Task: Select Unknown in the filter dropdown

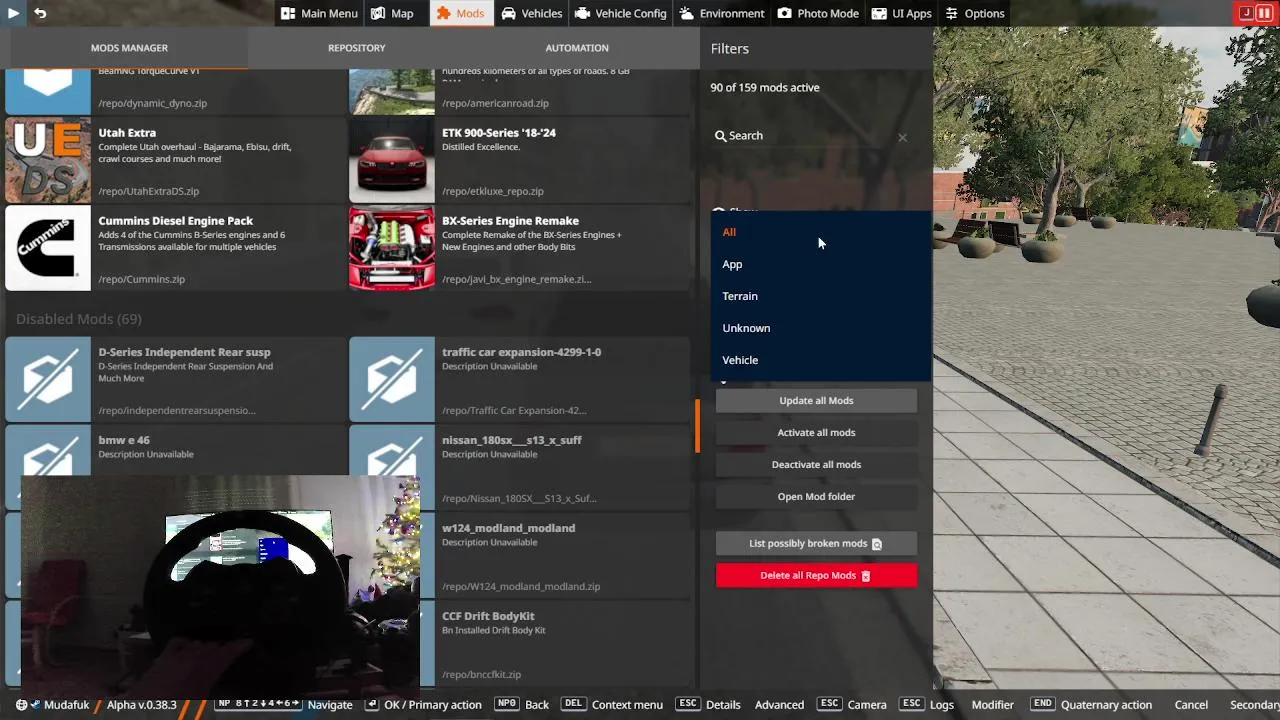Action: (x=821, y=328)
